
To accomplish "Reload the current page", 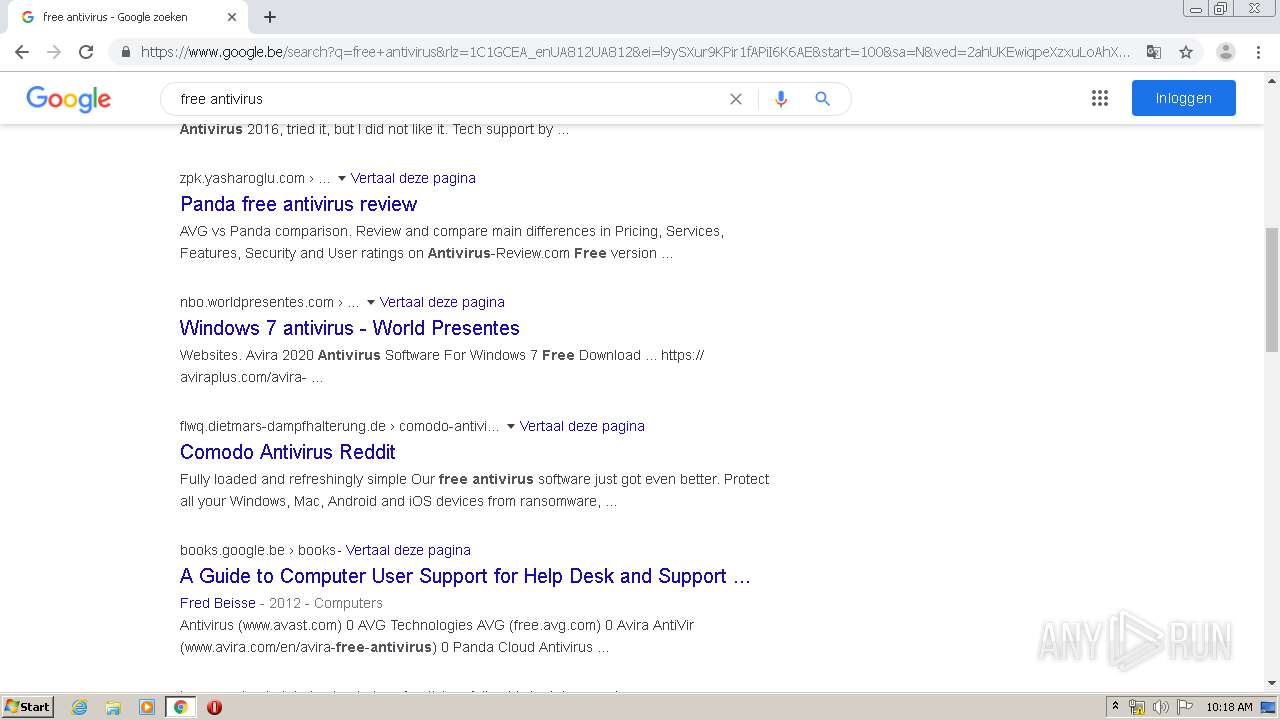I will click(86, 52).
